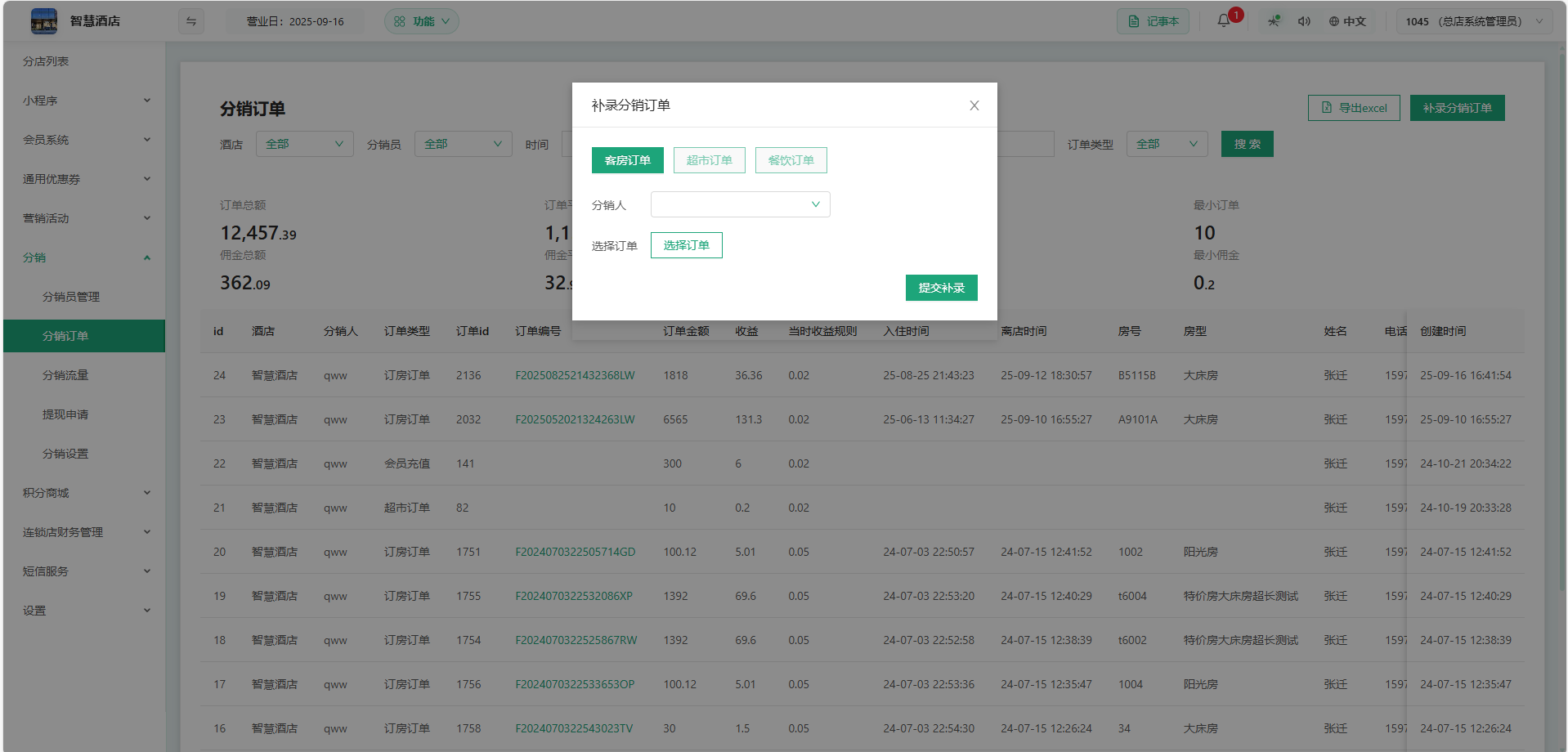Click the 提交补录 submit button
The image size is (1568, 752).
pyautogui.click(x=941, y=288)
